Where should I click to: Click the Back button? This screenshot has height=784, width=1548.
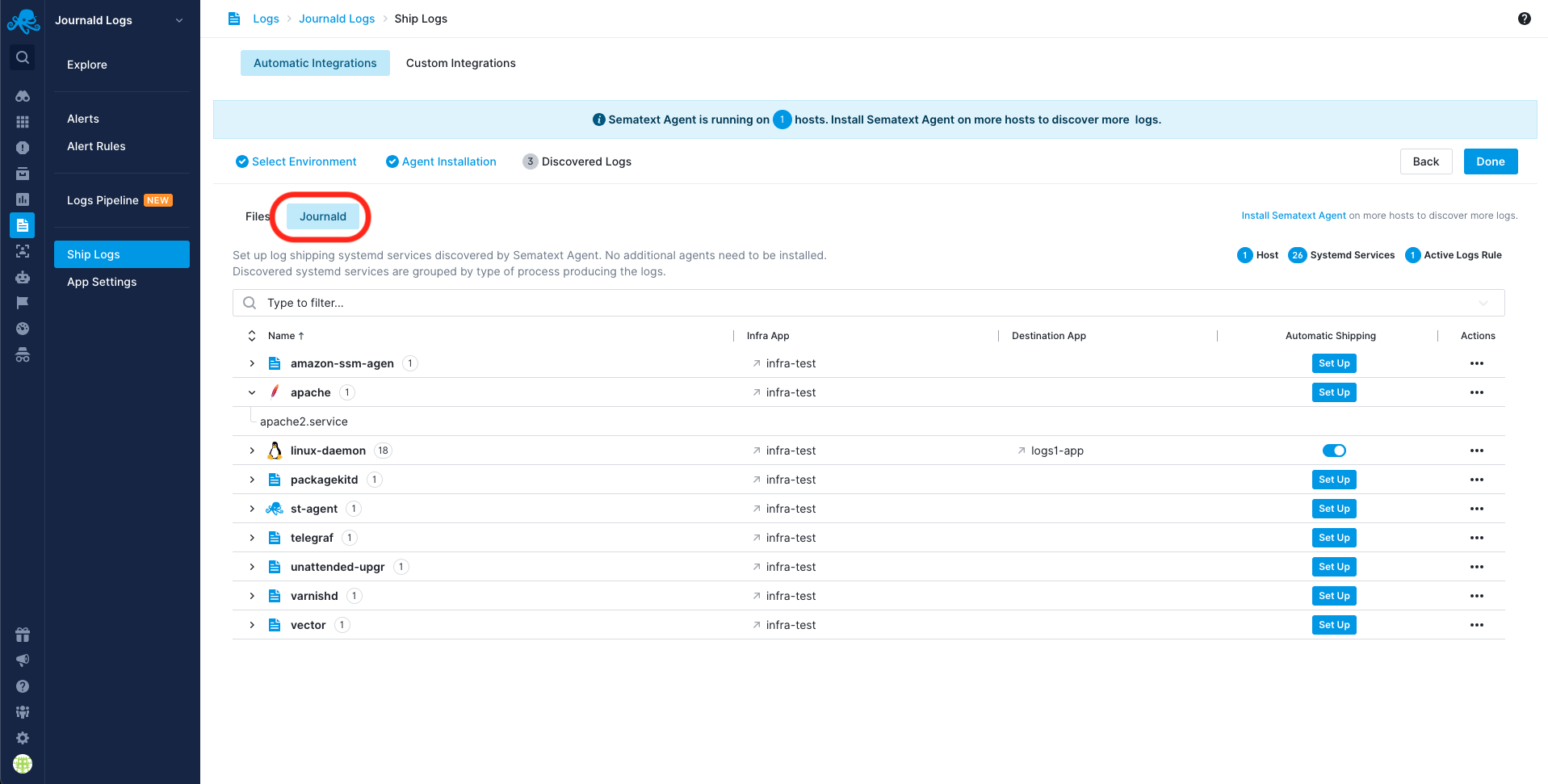1426,161
